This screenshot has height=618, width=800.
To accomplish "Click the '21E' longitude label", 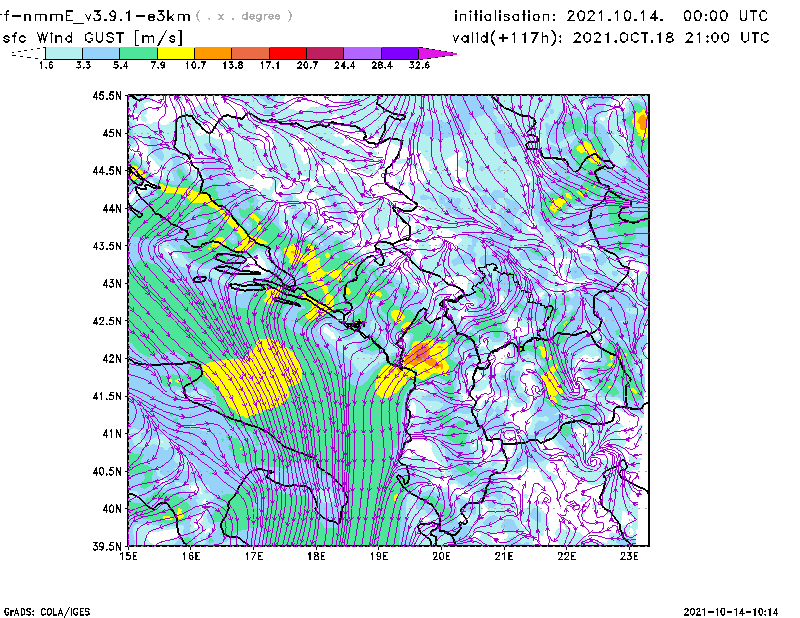I will 504,556.
